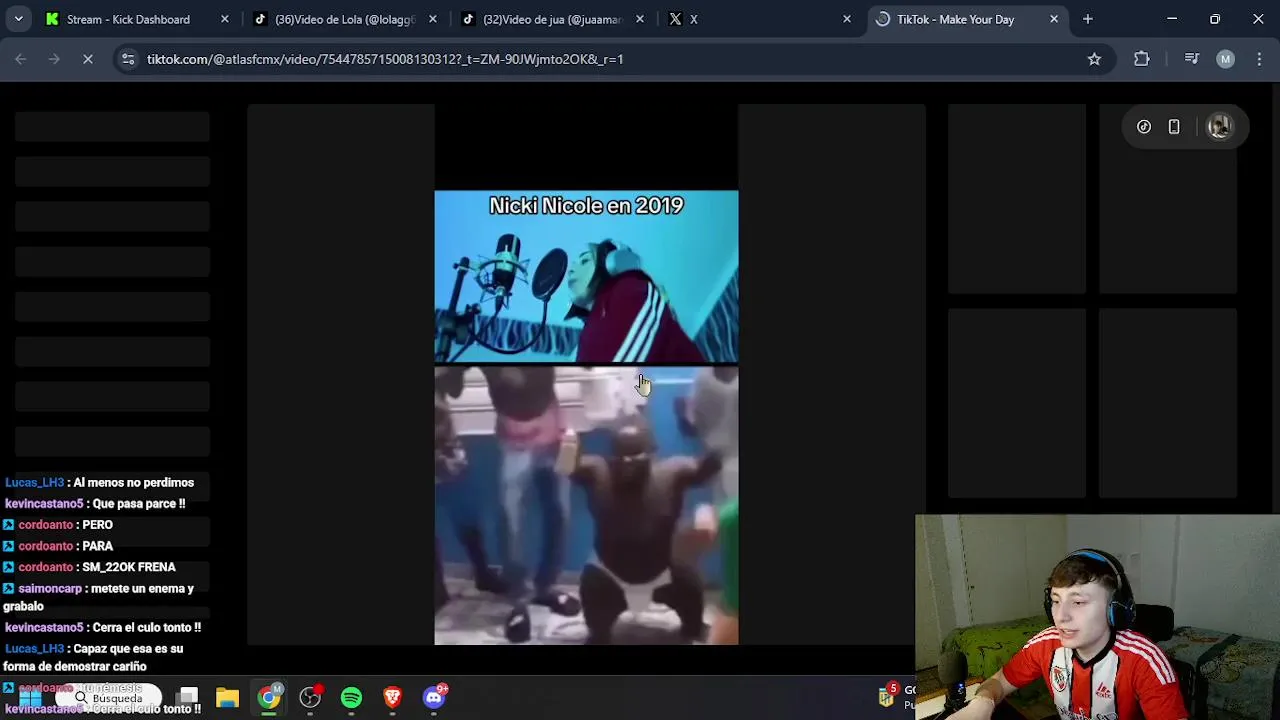The height and width of the screenshot is (720, 1280).
Task: Open Discord from the taskbar
Action: (434, 697)
